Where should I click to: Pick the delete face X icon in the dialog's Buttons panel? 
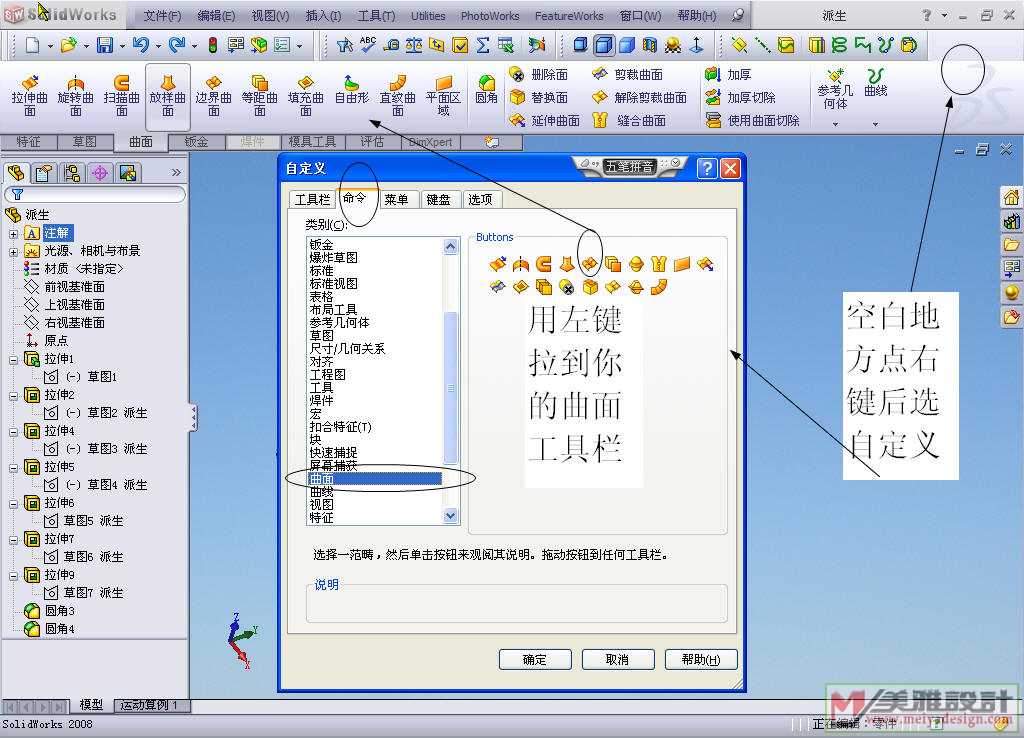click(x=567, y=287)
